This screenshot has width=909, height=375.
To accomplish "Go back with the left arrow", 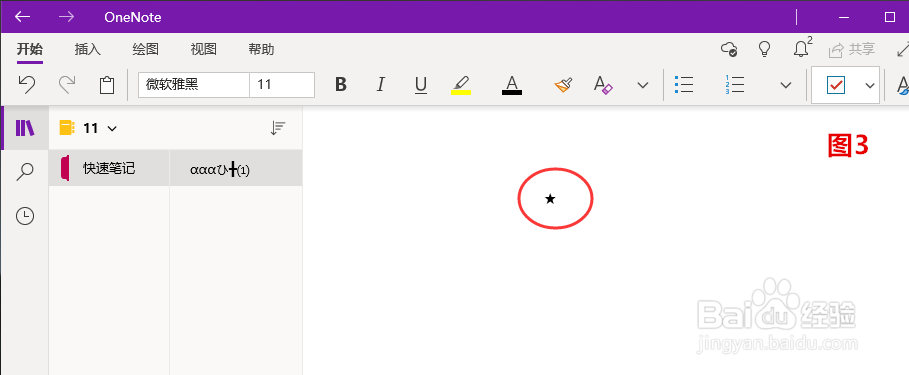I will point(23,17).
